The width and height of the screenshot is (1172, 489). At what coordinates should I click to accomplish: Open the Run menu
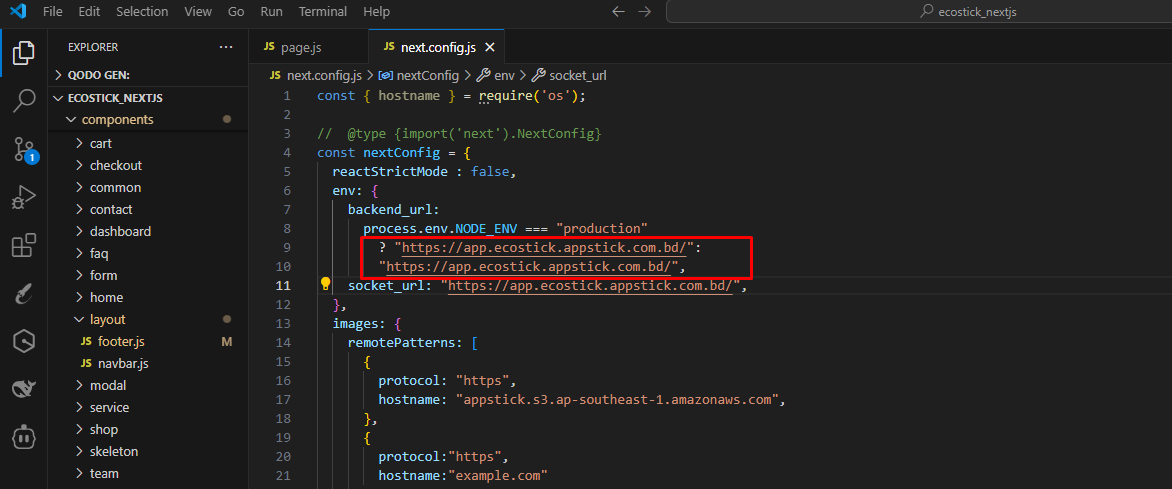coord(271,12)
